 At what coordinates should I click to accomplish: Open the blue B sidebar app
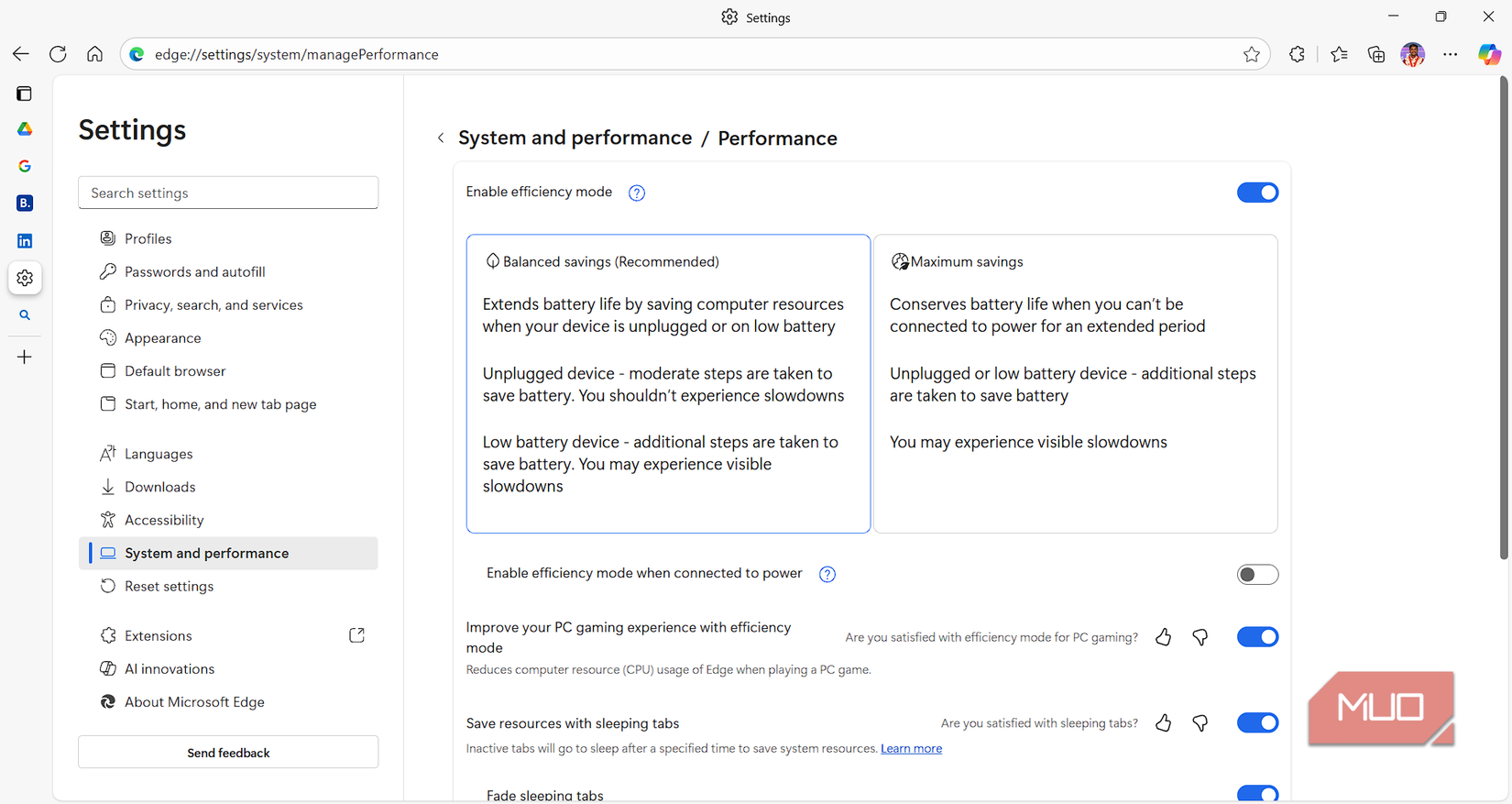click(x=25, y=203)
